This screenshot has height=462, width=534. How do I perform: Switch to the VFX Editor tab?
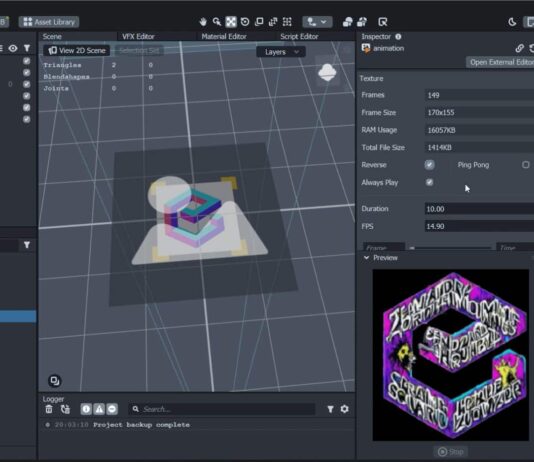[138, 36]
